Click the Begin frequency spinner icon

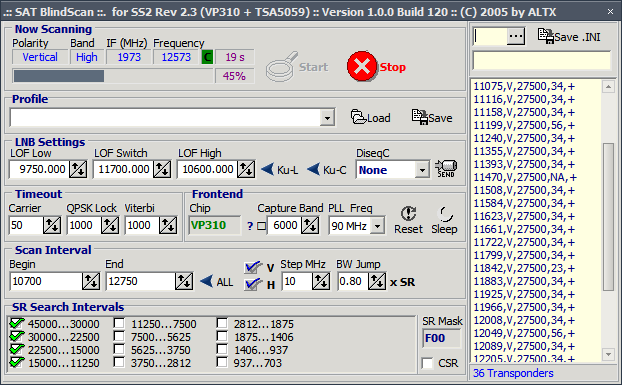pos(91,282)
